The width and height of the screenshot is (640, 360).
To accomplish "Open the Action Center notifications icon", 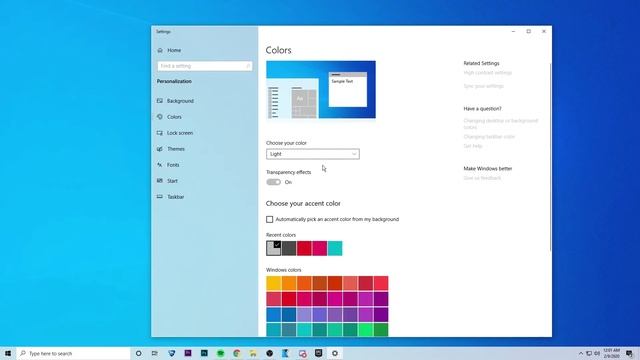I will click(x=630, y=353).
